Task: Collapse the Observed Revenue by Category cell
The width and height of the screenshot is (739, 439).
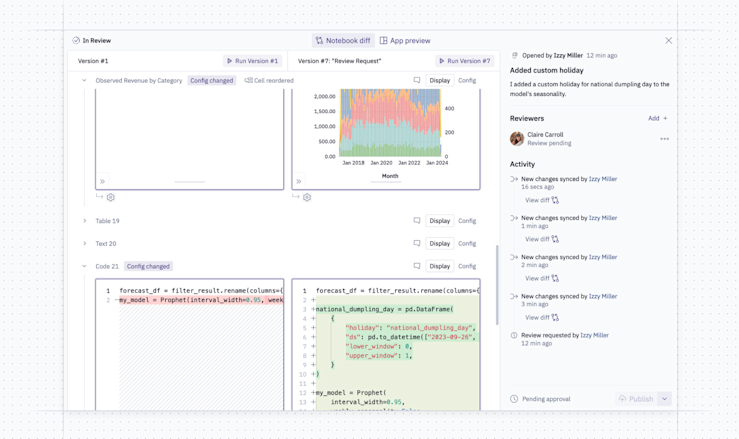Action: (x=84, y=81)
